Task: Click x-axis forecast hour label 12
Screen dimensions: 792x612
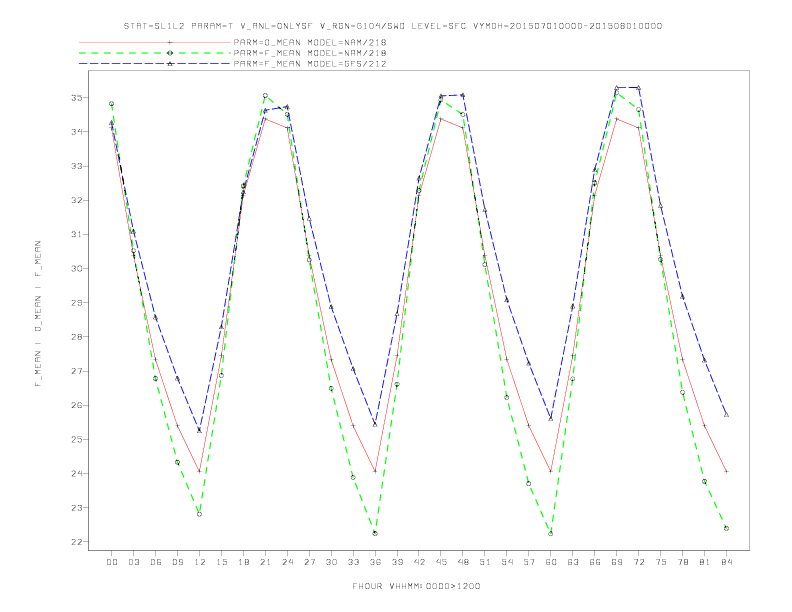Action: [200, 562]
